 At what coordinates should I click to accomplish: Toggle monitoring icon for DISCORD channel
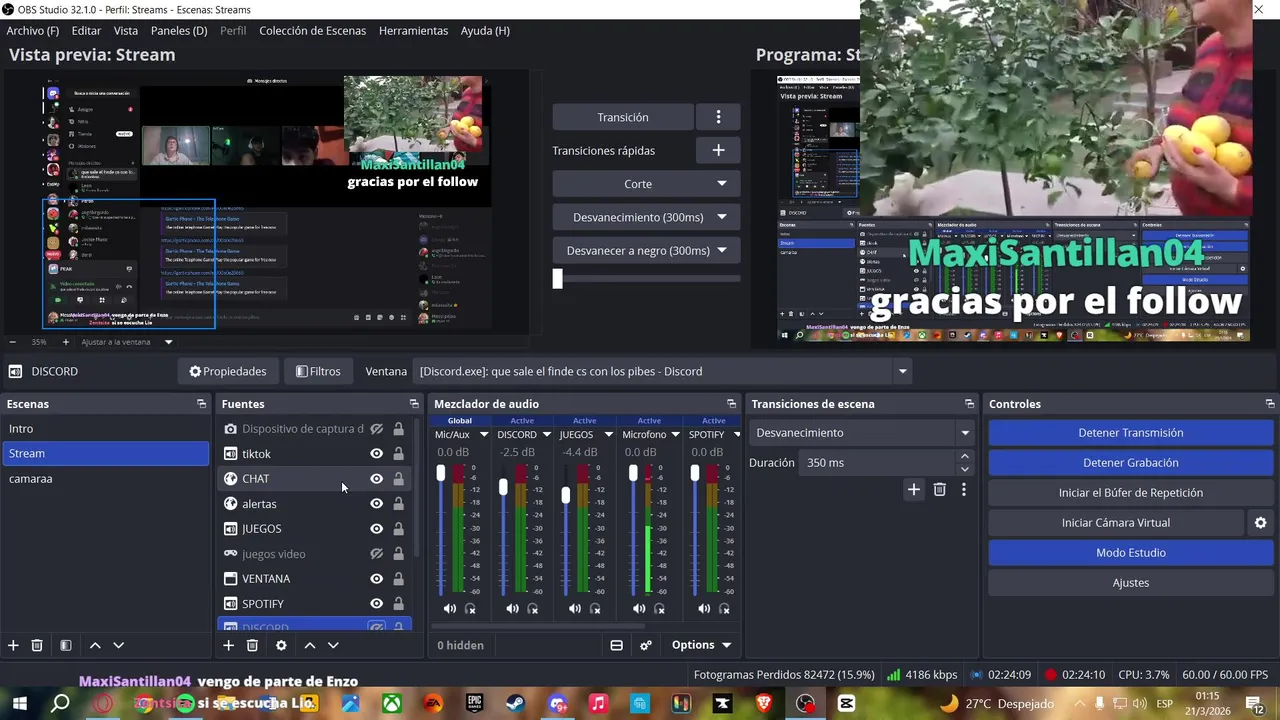533,608
